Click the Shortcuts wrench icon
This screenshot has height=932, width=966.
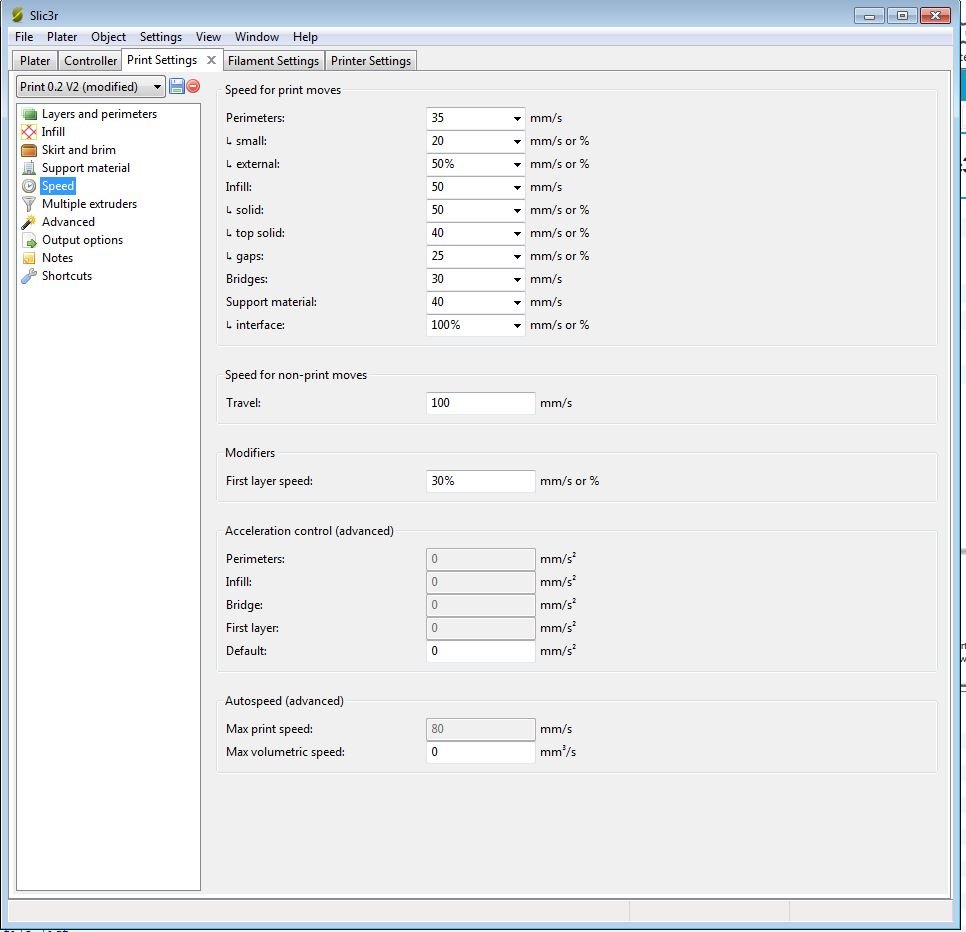(x=29, y=276)
